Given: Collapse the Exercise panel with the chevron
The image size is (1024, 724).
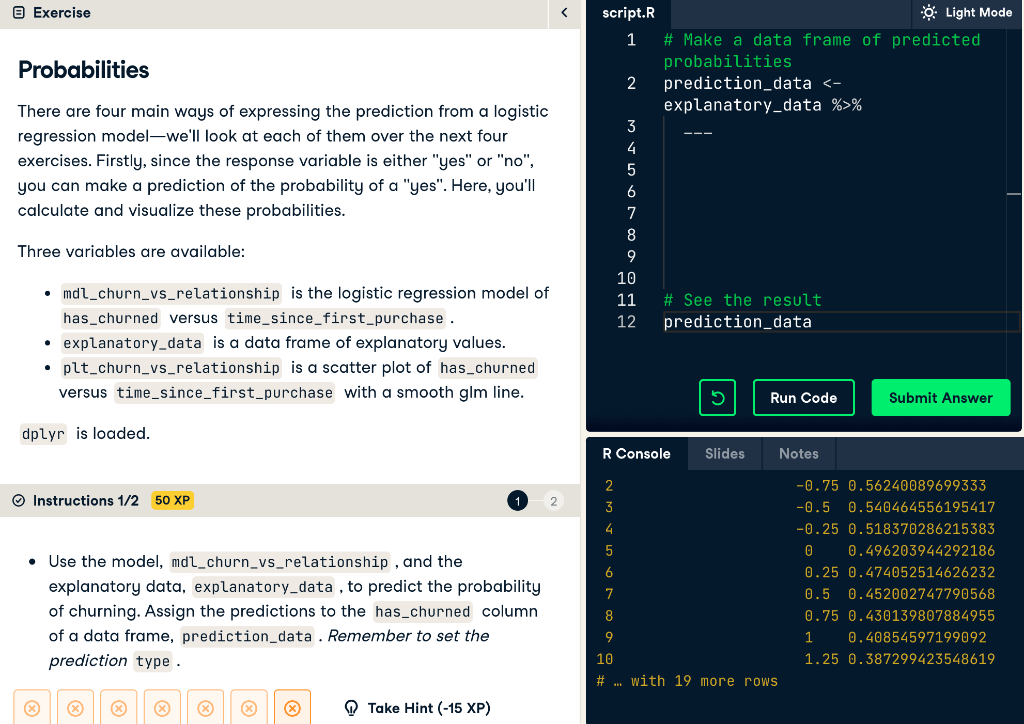Looking at the screenshot, I should coord(563,14).
